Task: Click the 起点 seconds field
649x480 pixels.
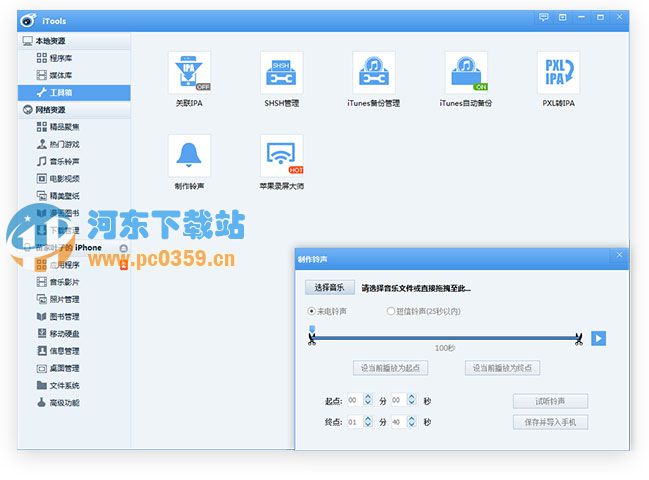Action: (x=398, y=400)
